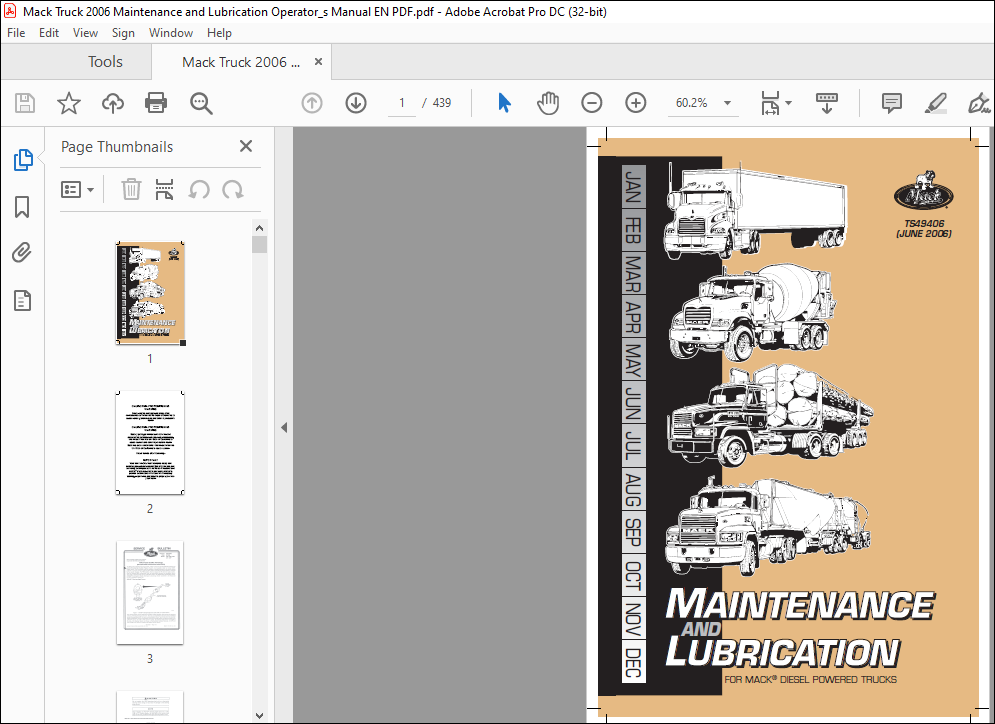This screenshot has width=995, height=724.
Task: Open thumbnails options dropdown menu
Action: (x=77, y=189)
